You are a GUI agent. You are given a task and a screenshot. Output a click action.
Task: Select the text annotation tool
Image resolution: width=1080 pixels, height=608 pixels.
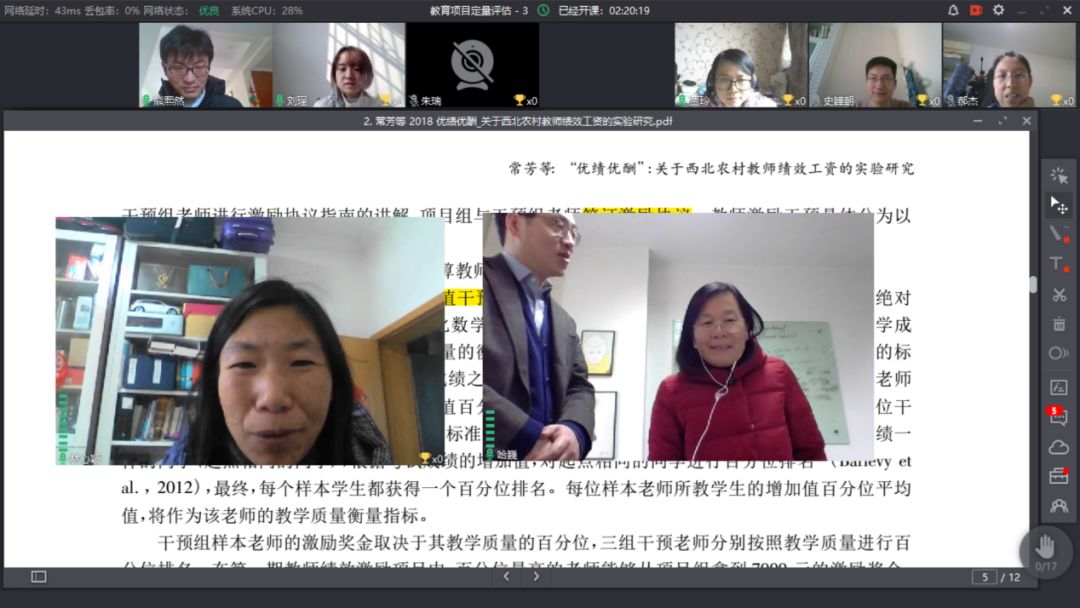(x=1057, y=264)
